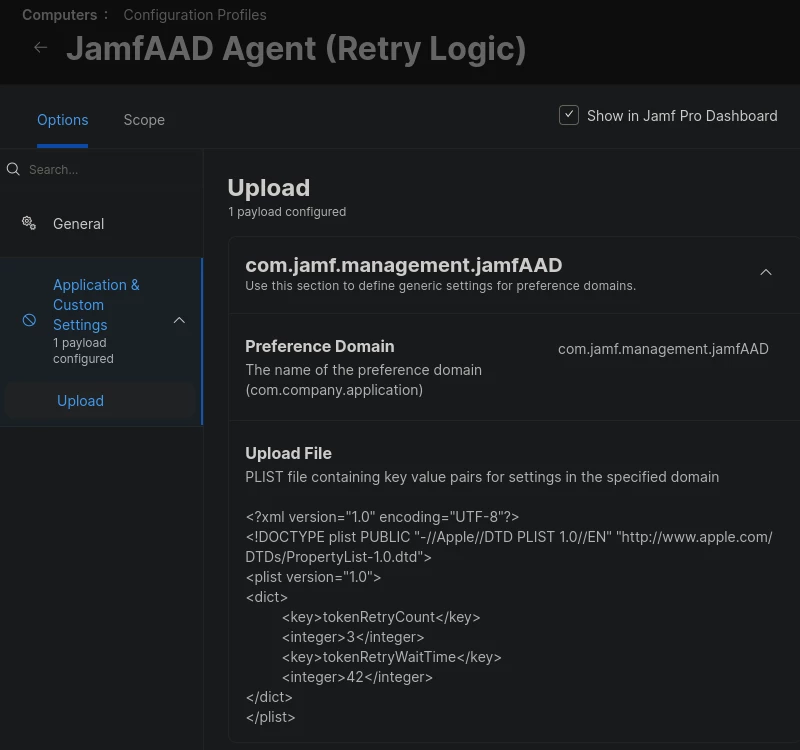Click the search magnifier icon

point(13,169)
